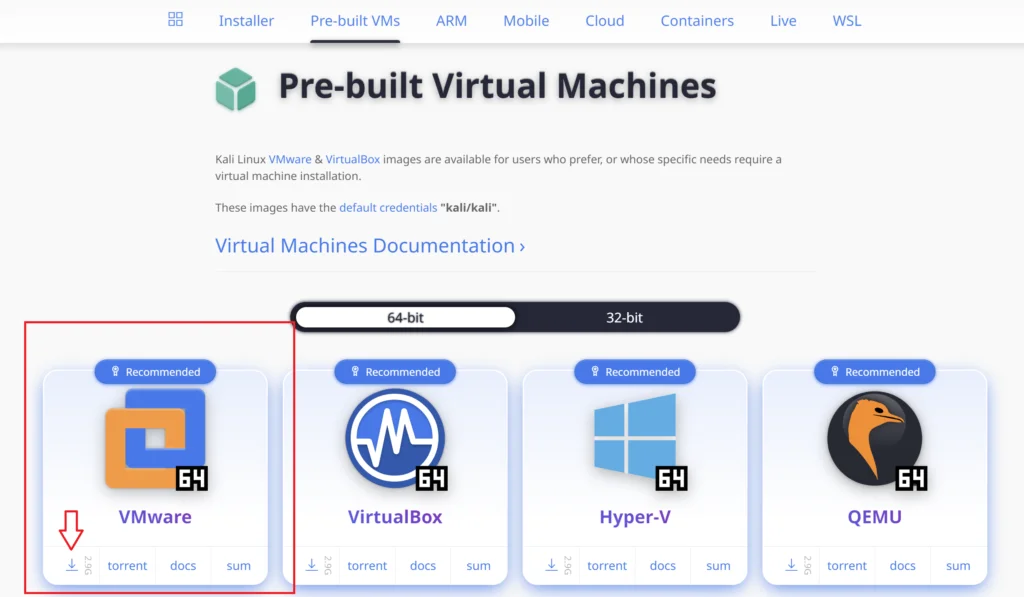Follow the VirtualBox link in the description

(353, 159)
